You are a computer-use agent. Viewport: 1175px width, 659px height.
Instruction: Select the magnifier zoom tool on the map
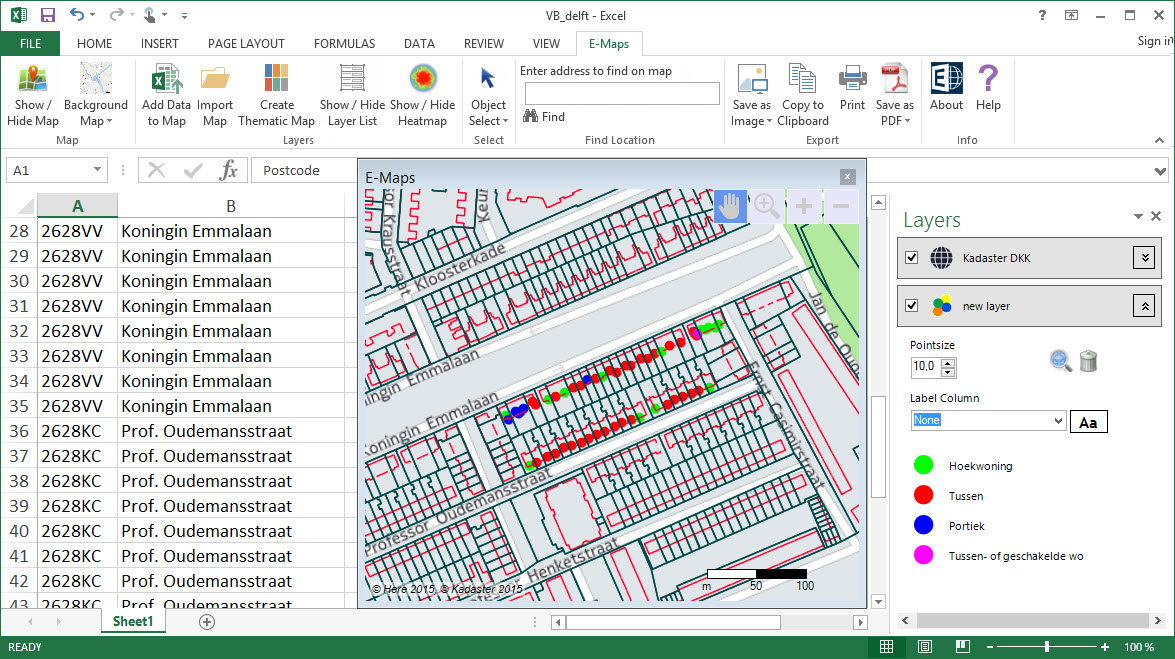click(767, 205)
